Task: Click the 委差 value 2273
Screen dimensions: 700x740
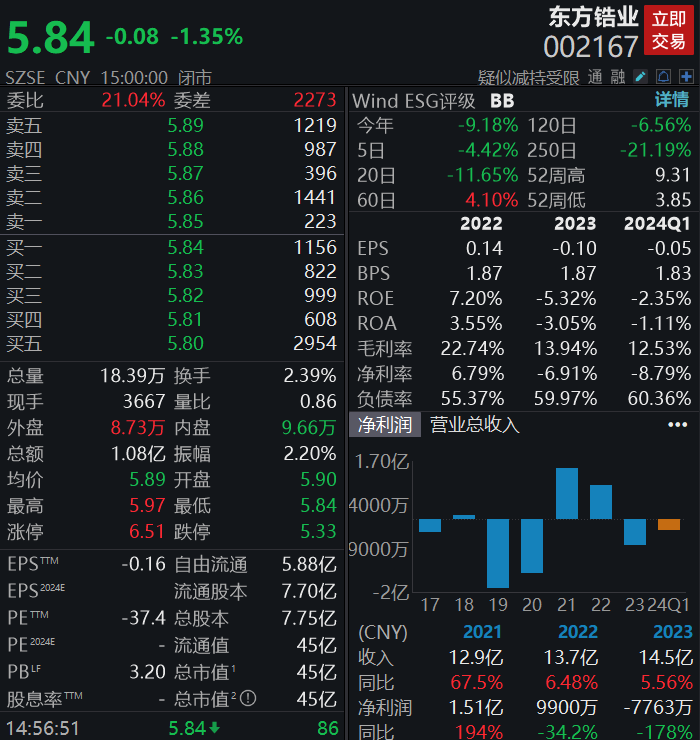Action: 315,100
